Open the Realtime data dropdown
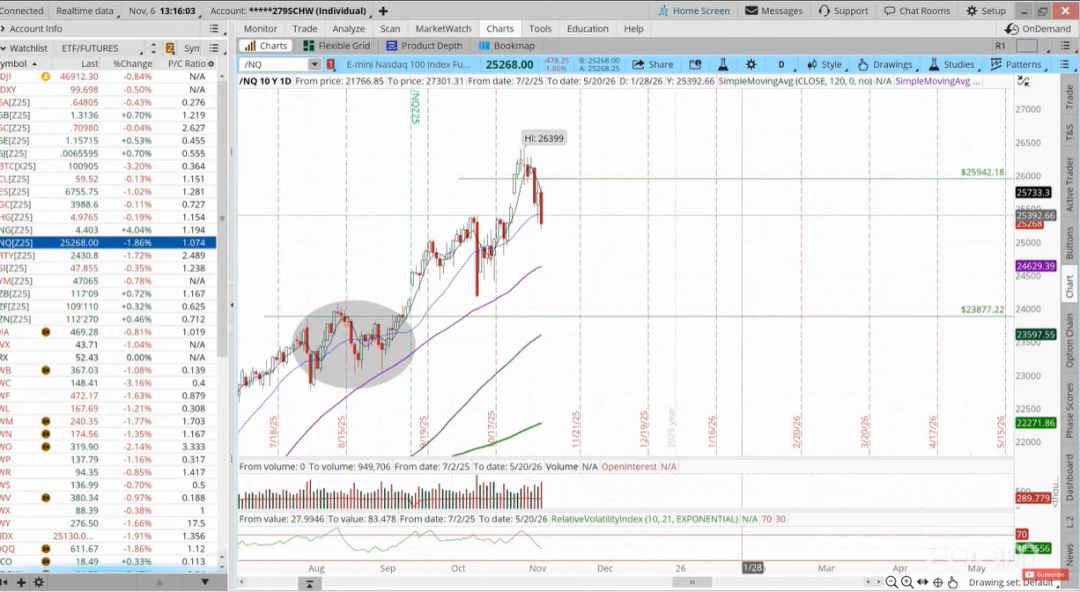This screenshot has width=1080, height=592. tap(87, 11)
